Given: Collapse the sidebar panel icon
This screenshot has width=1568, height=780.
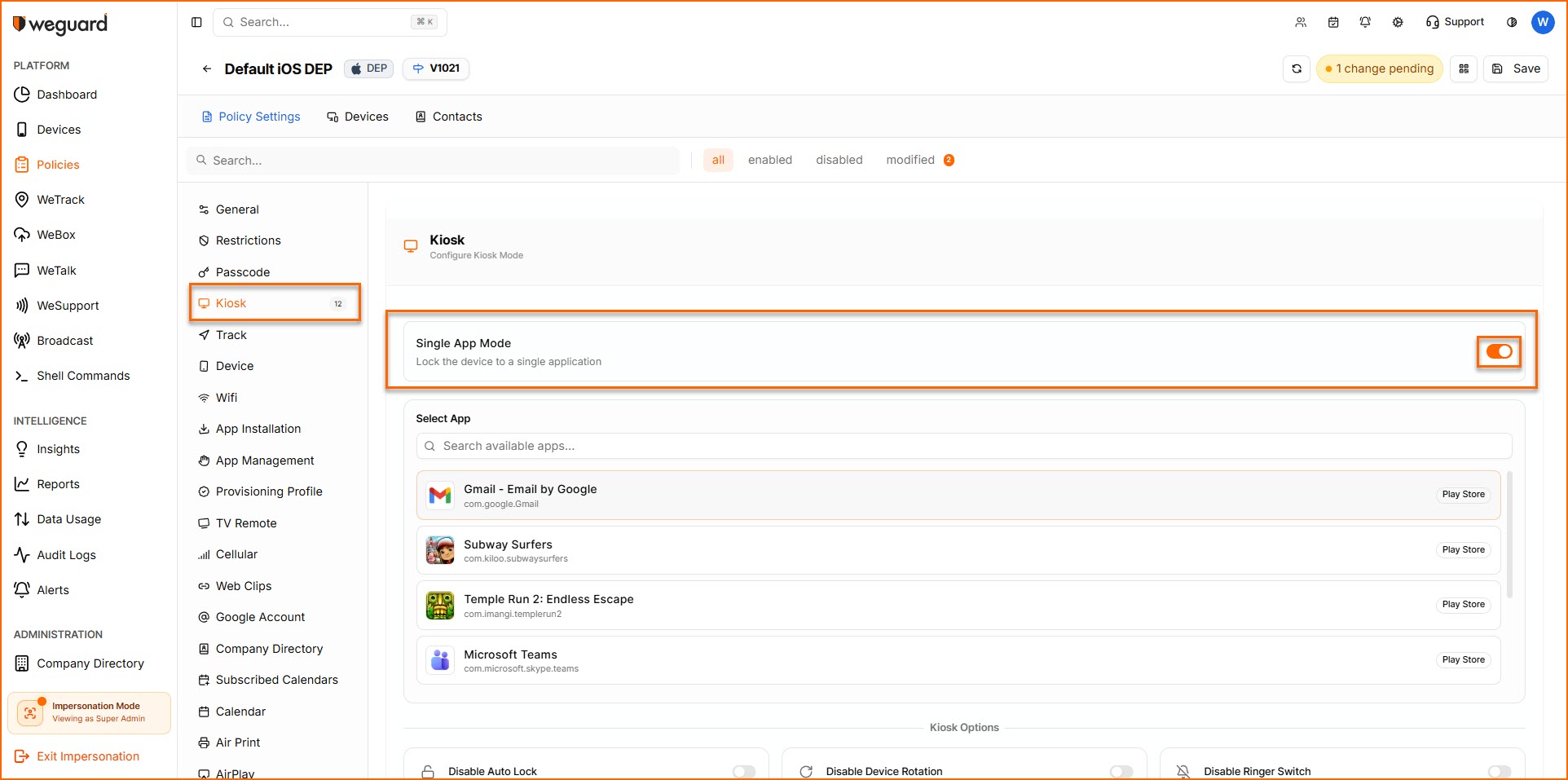Looking at the screenshot, I should coord(196,22).
